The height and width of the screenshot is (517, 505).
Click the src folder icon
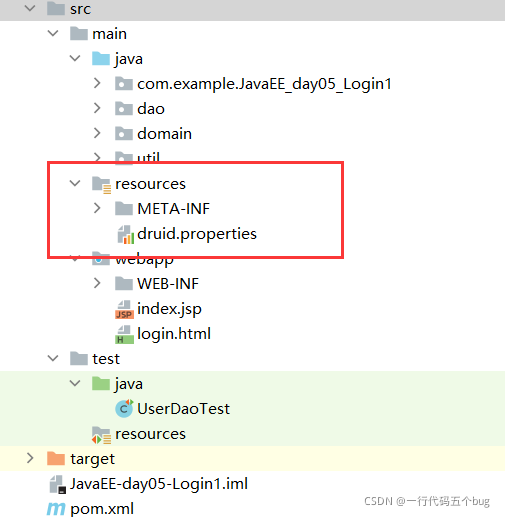pos(56,8)
